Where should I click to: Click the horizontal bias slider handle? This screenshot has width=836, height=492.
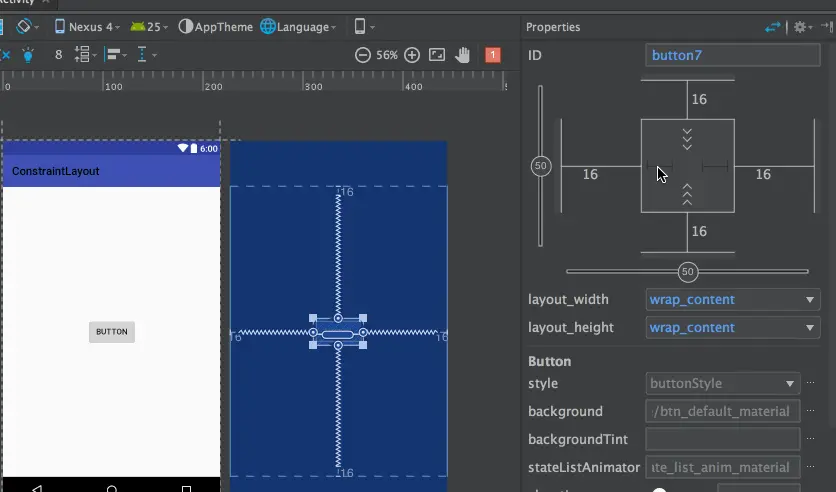pyautogui.click(x=687, y=272)
